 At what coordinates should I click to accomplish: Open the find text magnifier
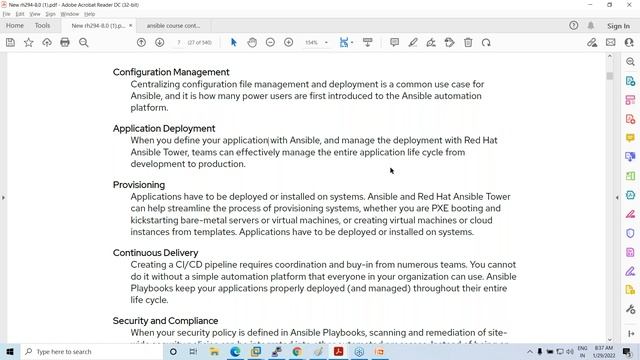[x=84, y=42]
